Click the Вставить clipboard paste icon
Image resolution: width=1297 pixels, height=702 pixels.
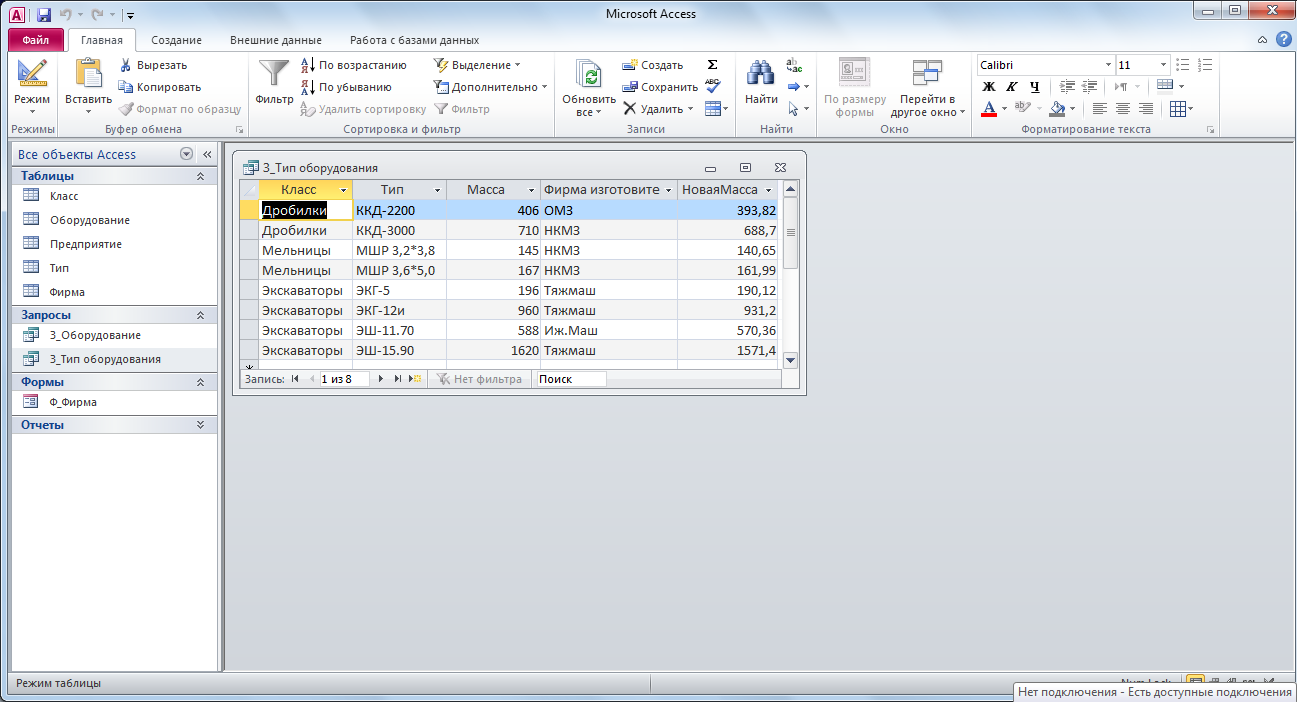tap(88, 73)
